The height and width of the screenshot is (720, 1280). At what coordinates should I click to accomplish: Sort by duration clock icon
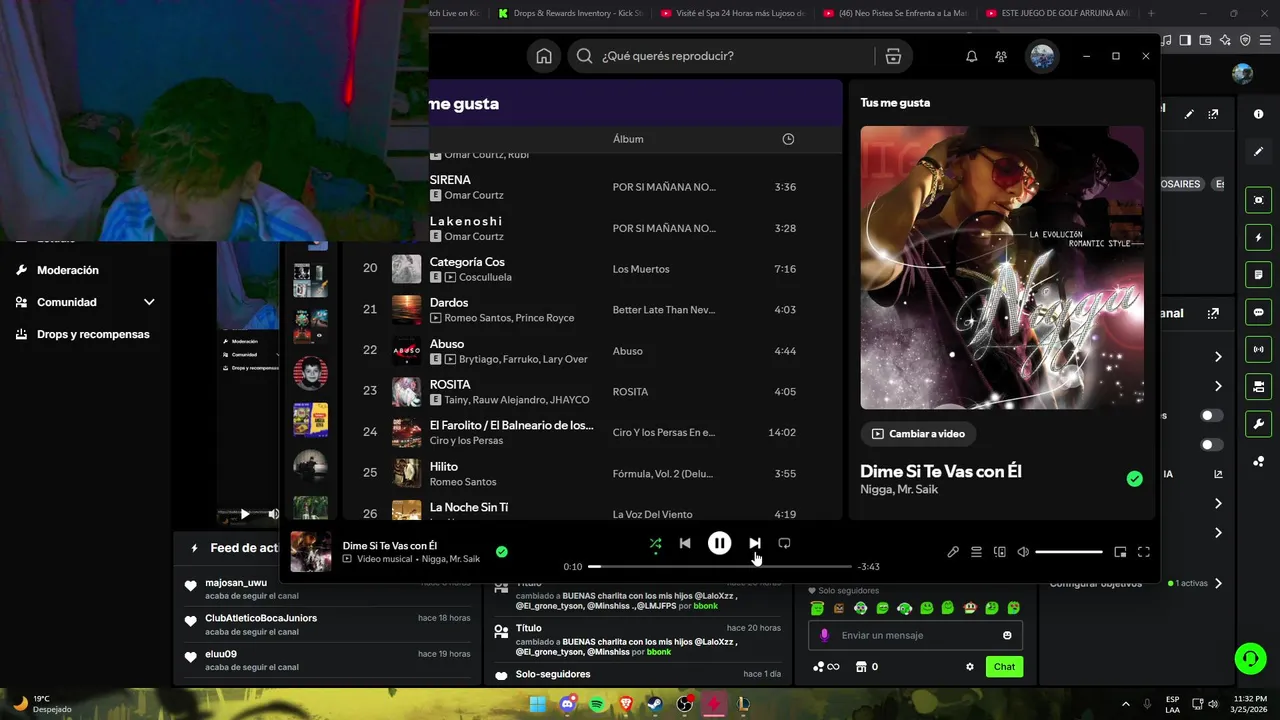click(x=788, y=139)
